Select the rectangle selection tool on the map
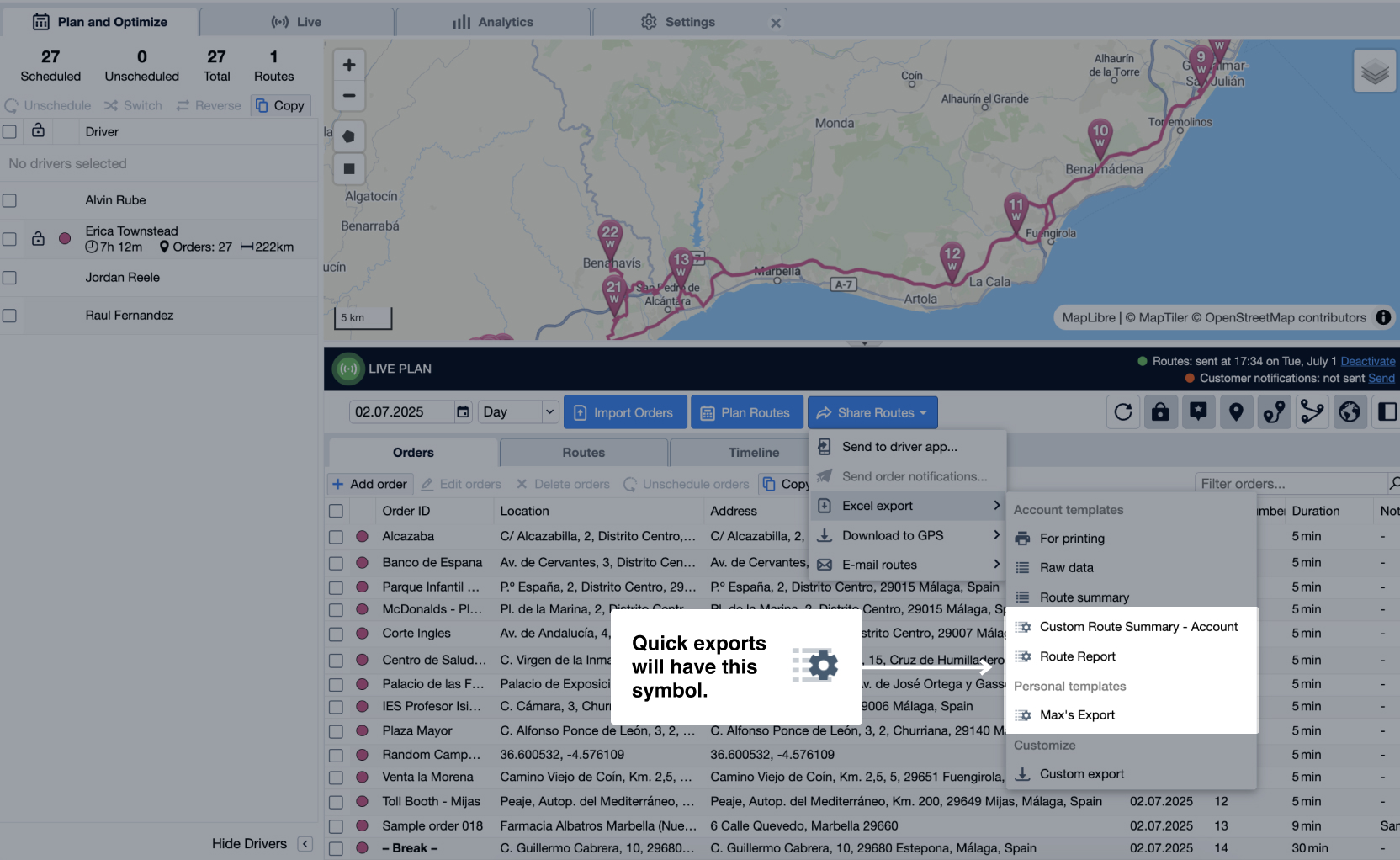The image size is (1400, 860). [349, 168]
